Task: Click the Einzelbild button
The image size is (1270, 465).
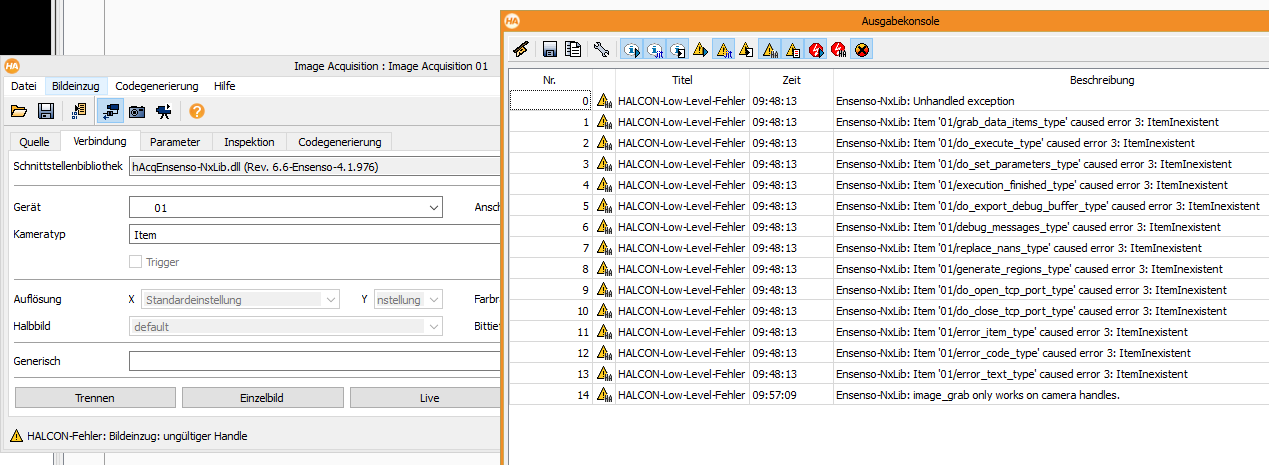Action: pos(263,398)
